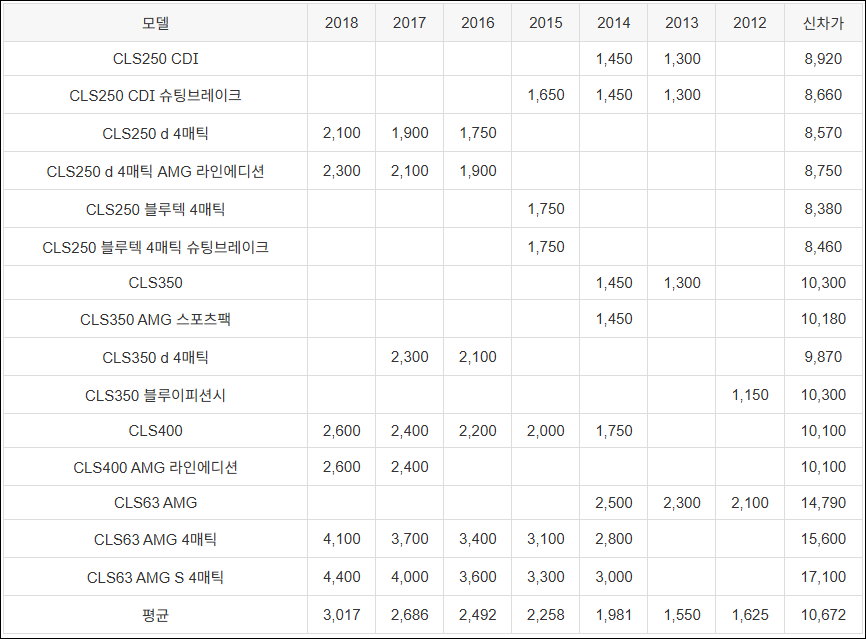
Task: Select the CLS400 AMG 라인에디션 label
Action: [155, 468]
